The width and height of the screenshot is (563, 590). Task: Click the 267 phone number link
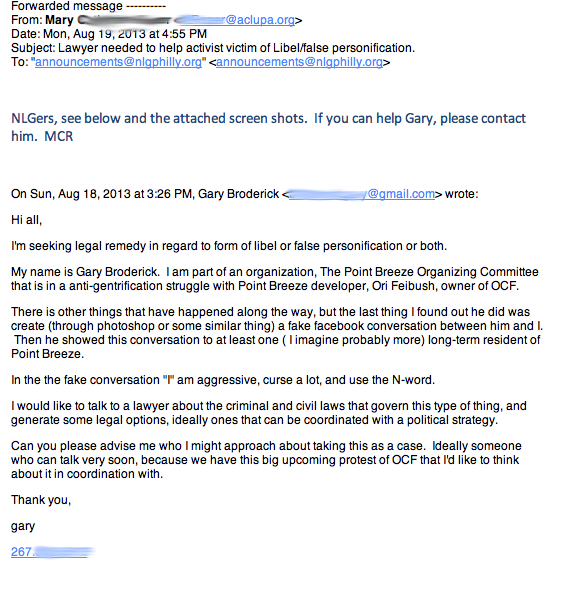[x=51, y=552]
